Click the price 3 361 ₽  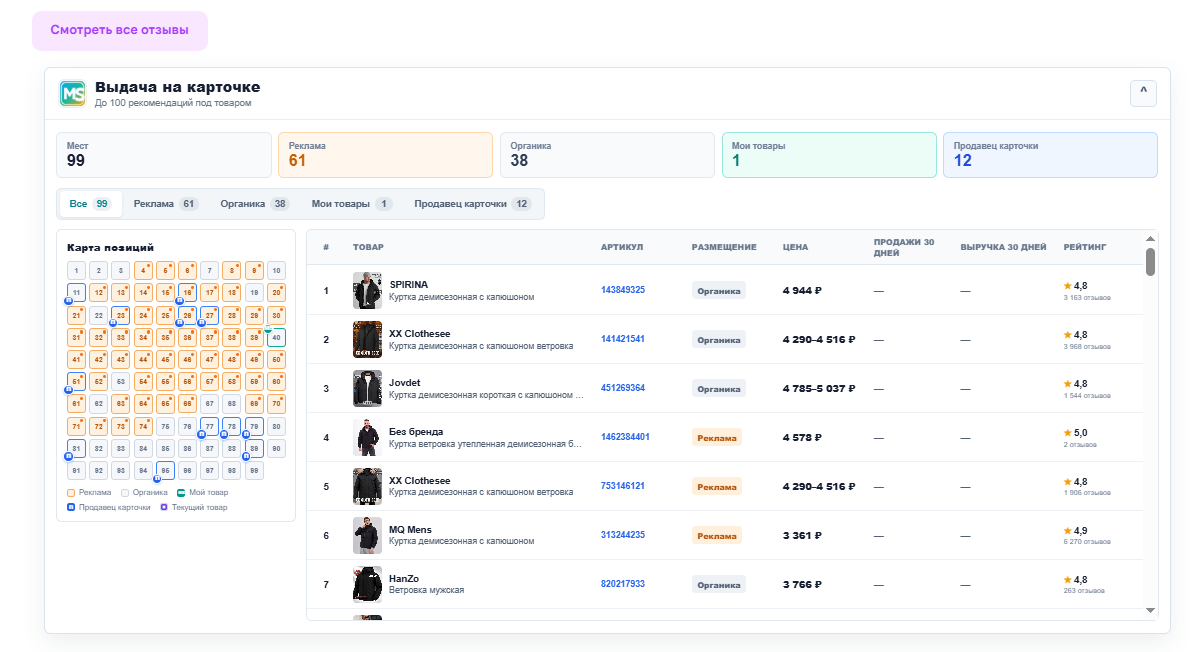(x=801, y=535)
